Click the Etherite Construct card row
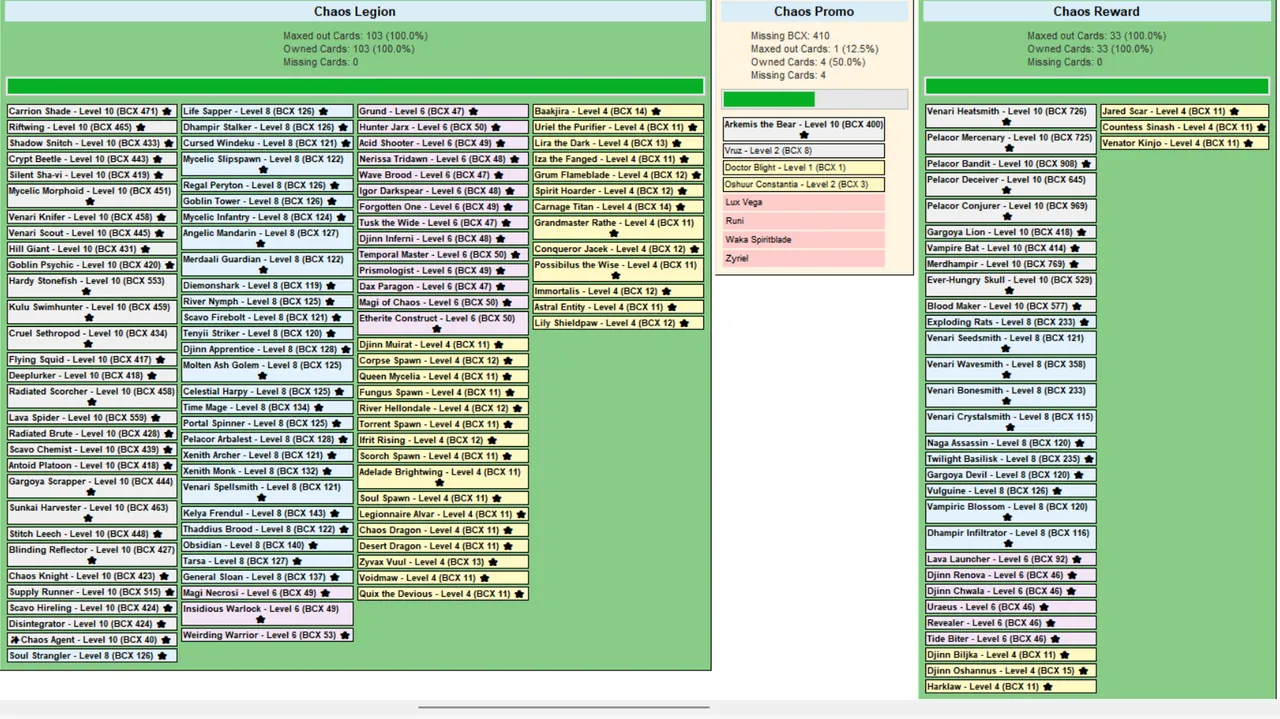Screen dimensions: 1280x719 [443, 323]
